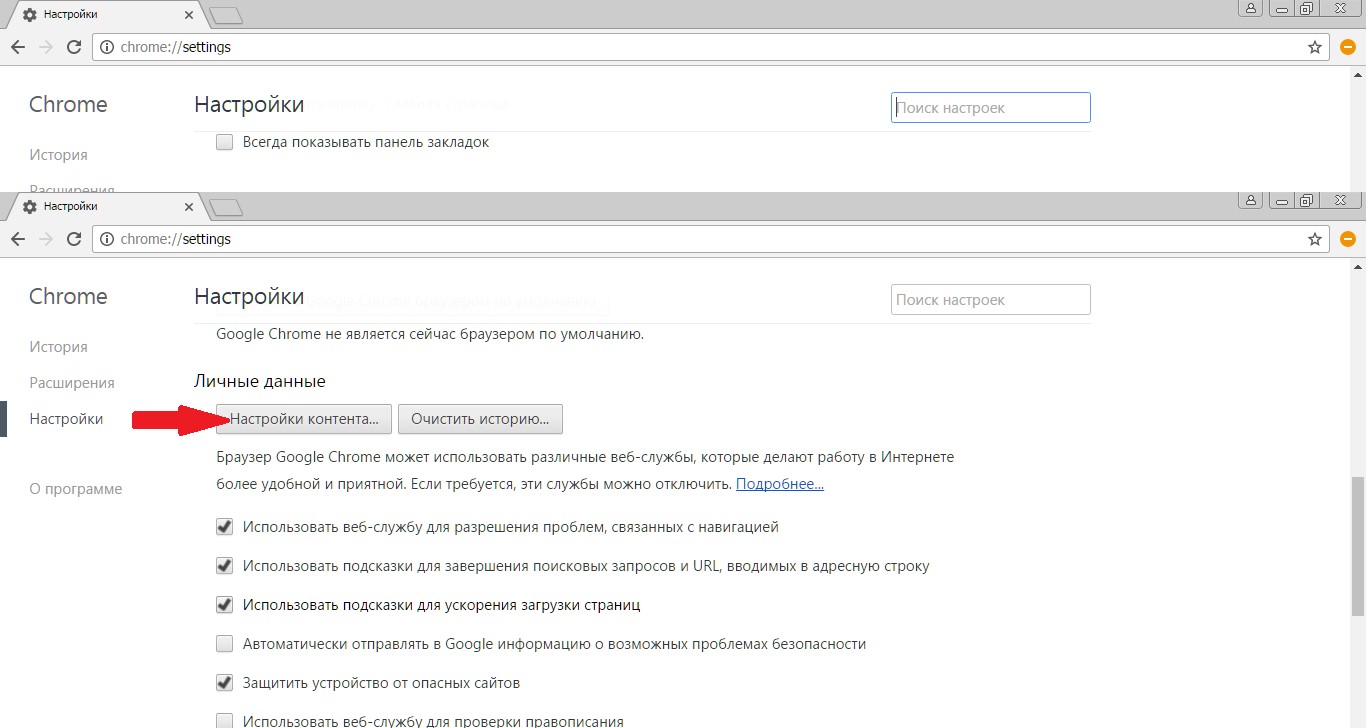Uncheck the navigation problems web service option
1366x728 pixels.
pos(225,527)
